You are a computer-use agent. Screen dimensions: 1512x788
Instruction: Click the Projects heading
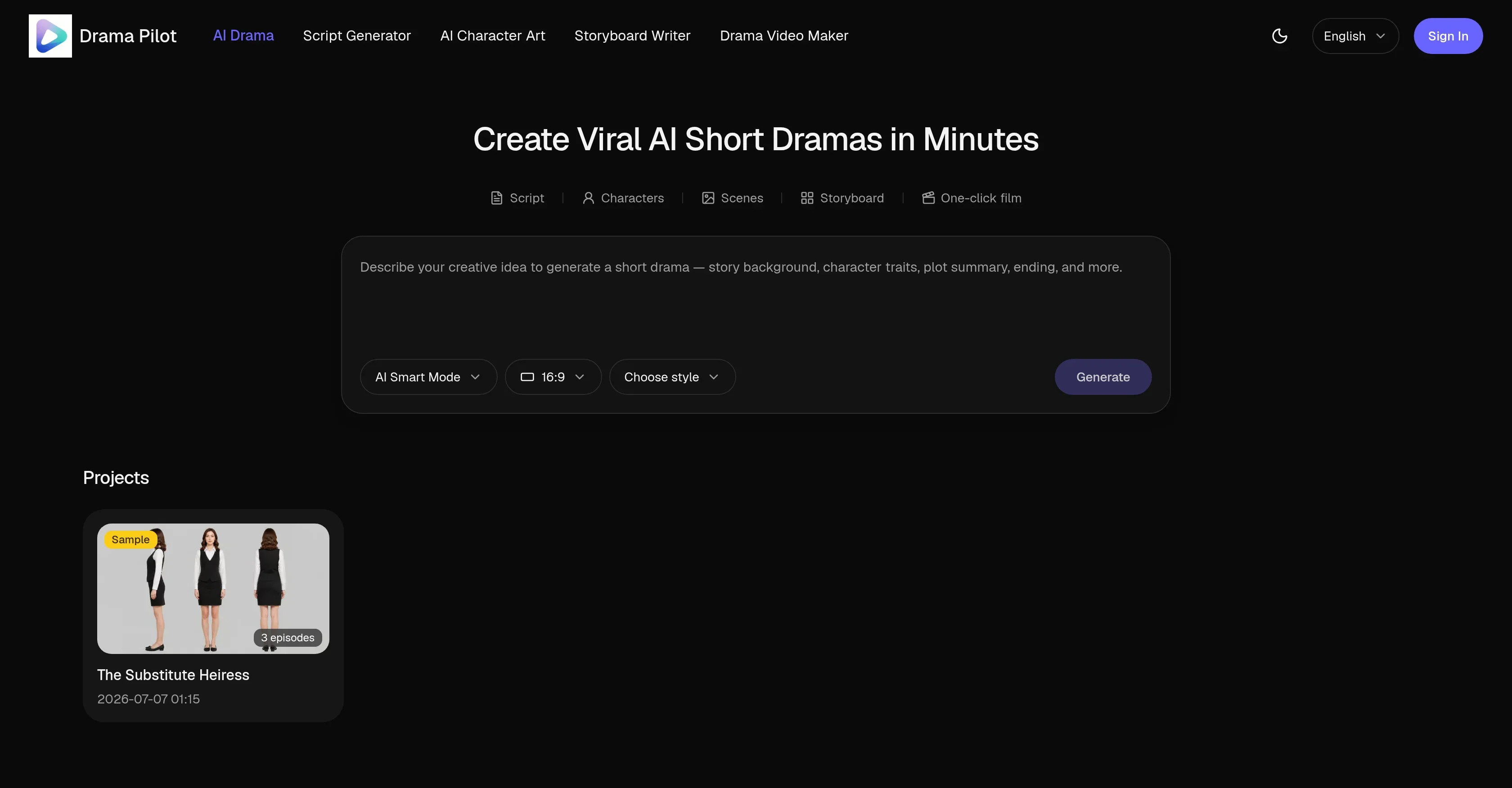pos(116,478)
